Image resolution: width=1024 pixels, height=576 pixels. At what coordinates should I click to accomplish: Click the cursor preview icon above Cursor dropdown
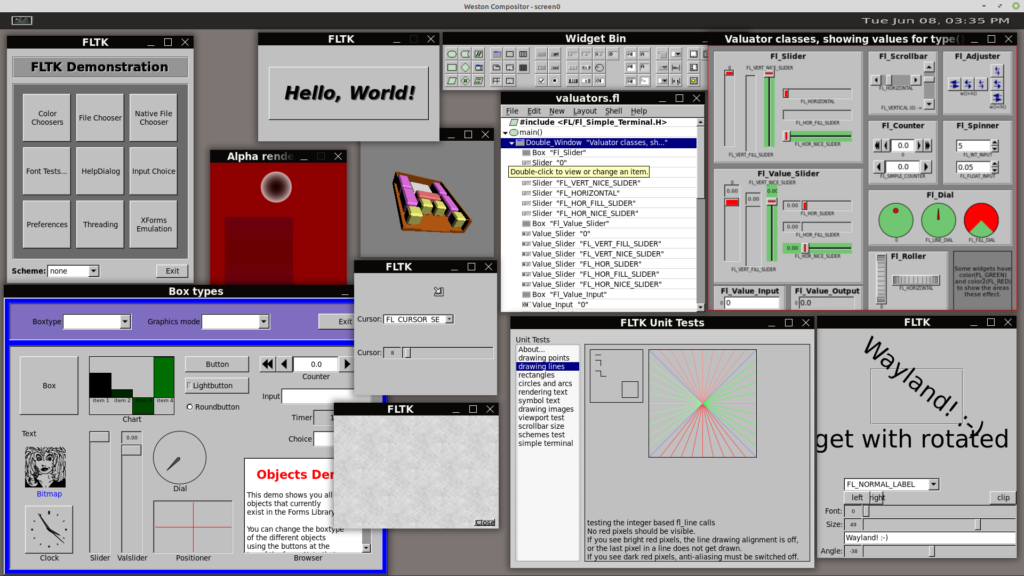tap(439, 291)
